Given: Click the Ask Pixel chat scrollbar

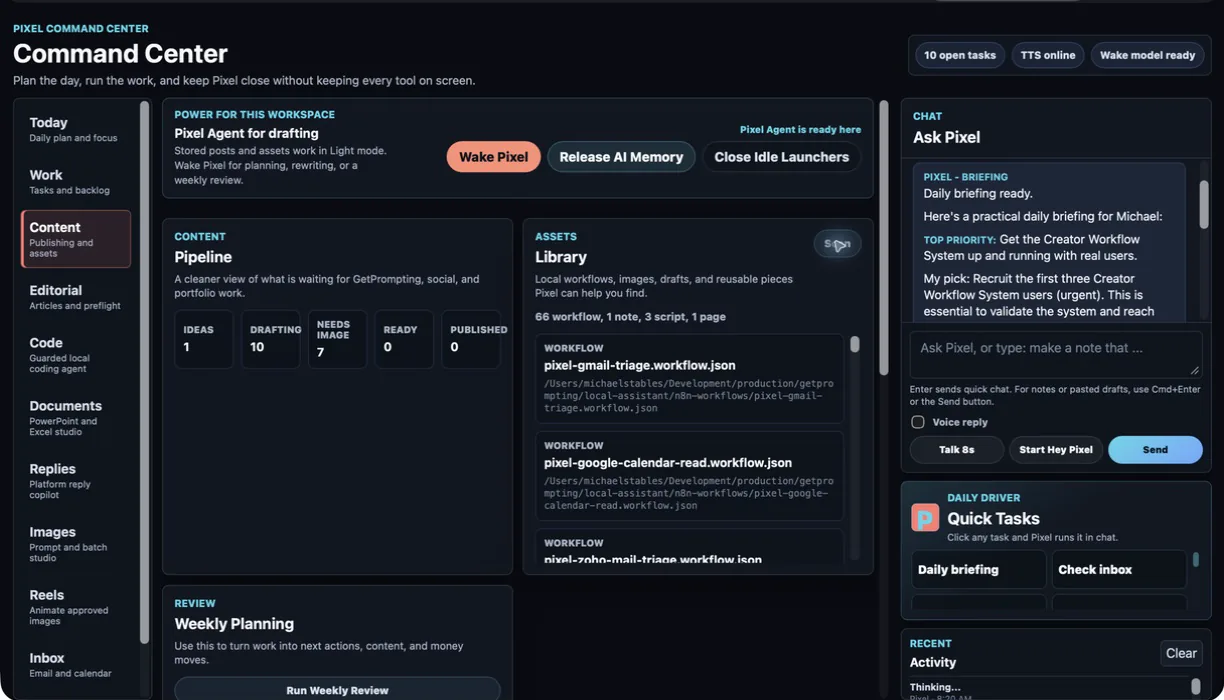Looking at the screenshot, I should [1204, 205].
